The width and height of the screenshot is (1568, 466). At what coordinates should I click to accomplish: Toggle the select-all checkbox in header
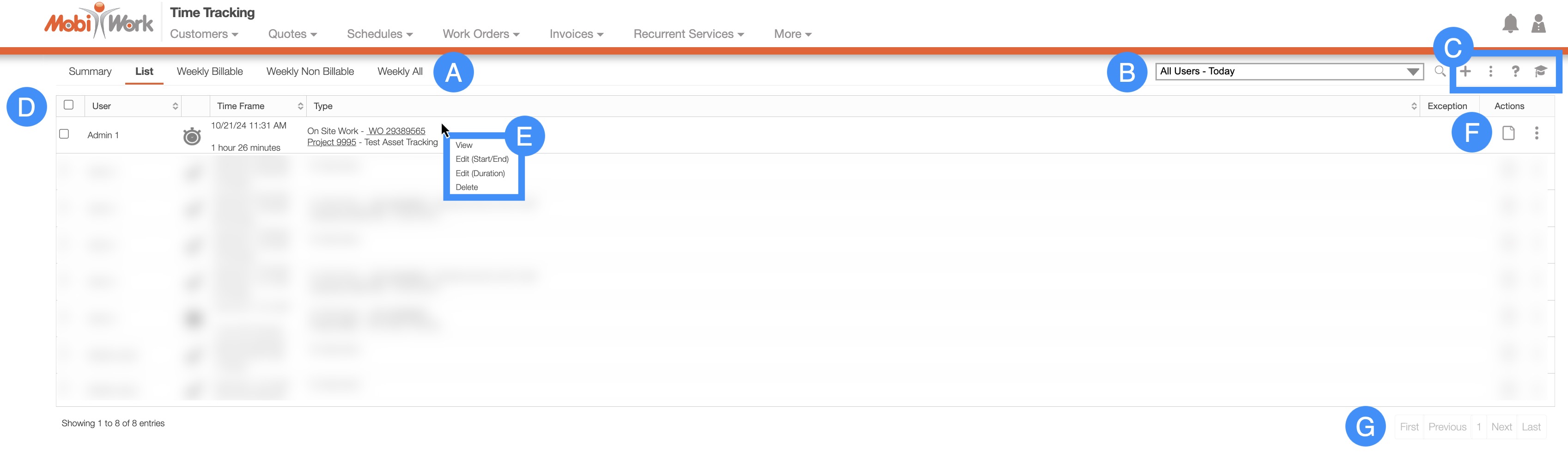69,105
